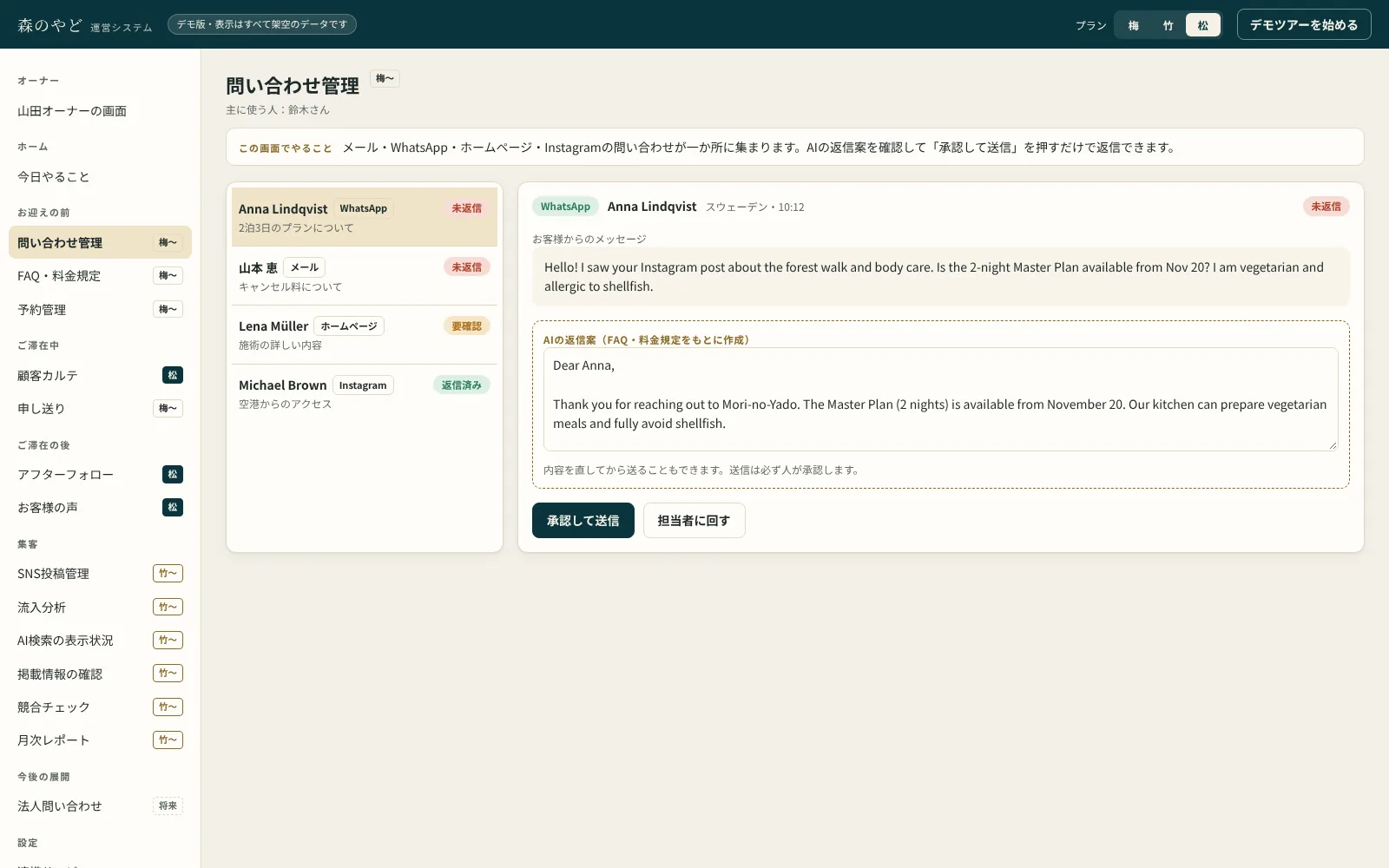Open 山田オーナーの画面 in sidebar
Viewport: 1389px width, 868px height.
[100, 111]
